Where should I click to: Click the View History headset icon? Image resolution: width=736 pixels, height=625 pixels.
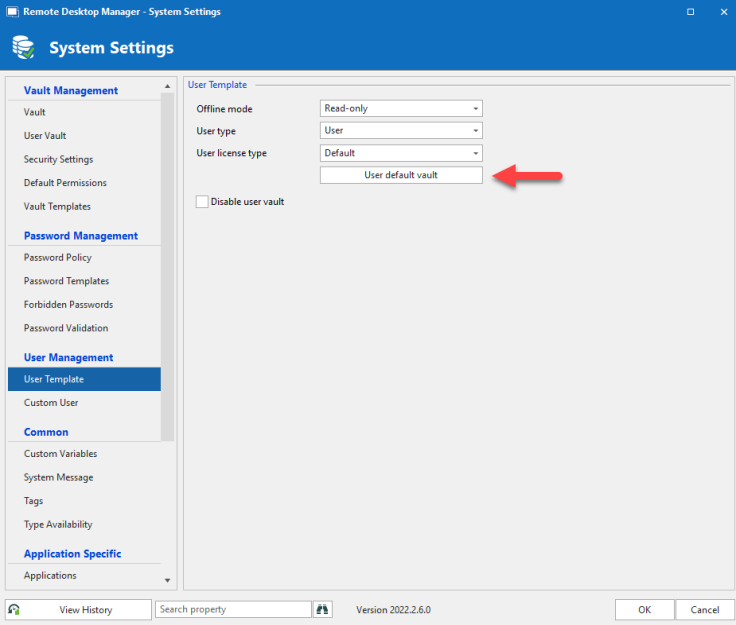click(x=14, y=609)
